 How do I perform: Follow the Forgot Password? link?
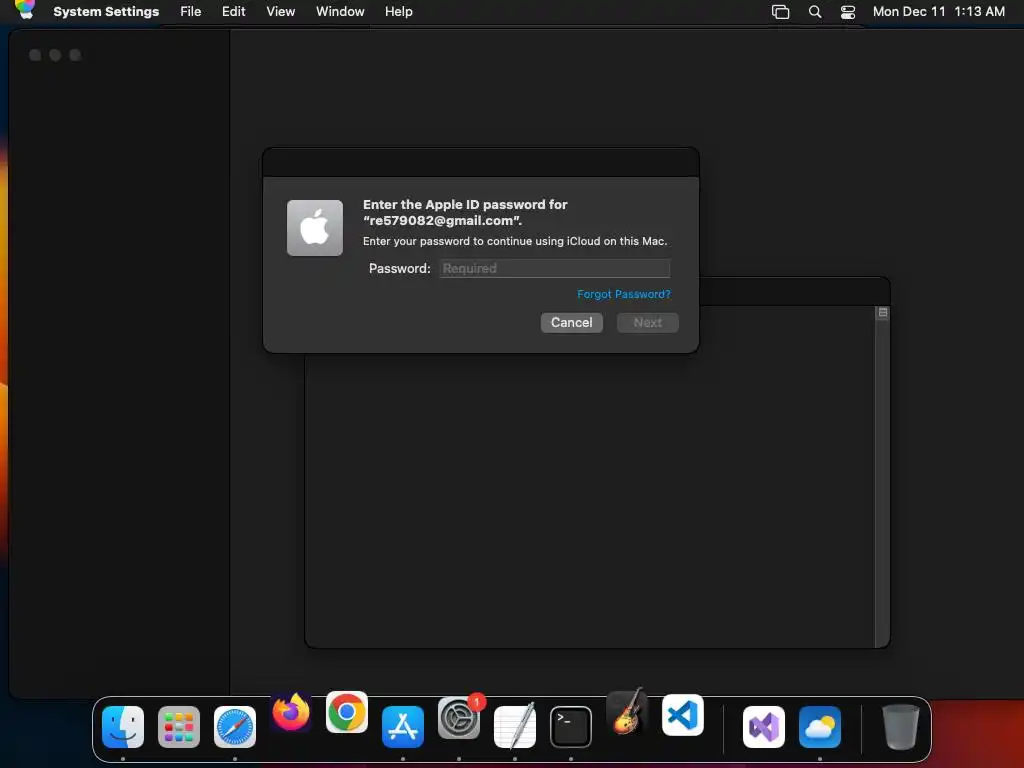pos(624,295)
